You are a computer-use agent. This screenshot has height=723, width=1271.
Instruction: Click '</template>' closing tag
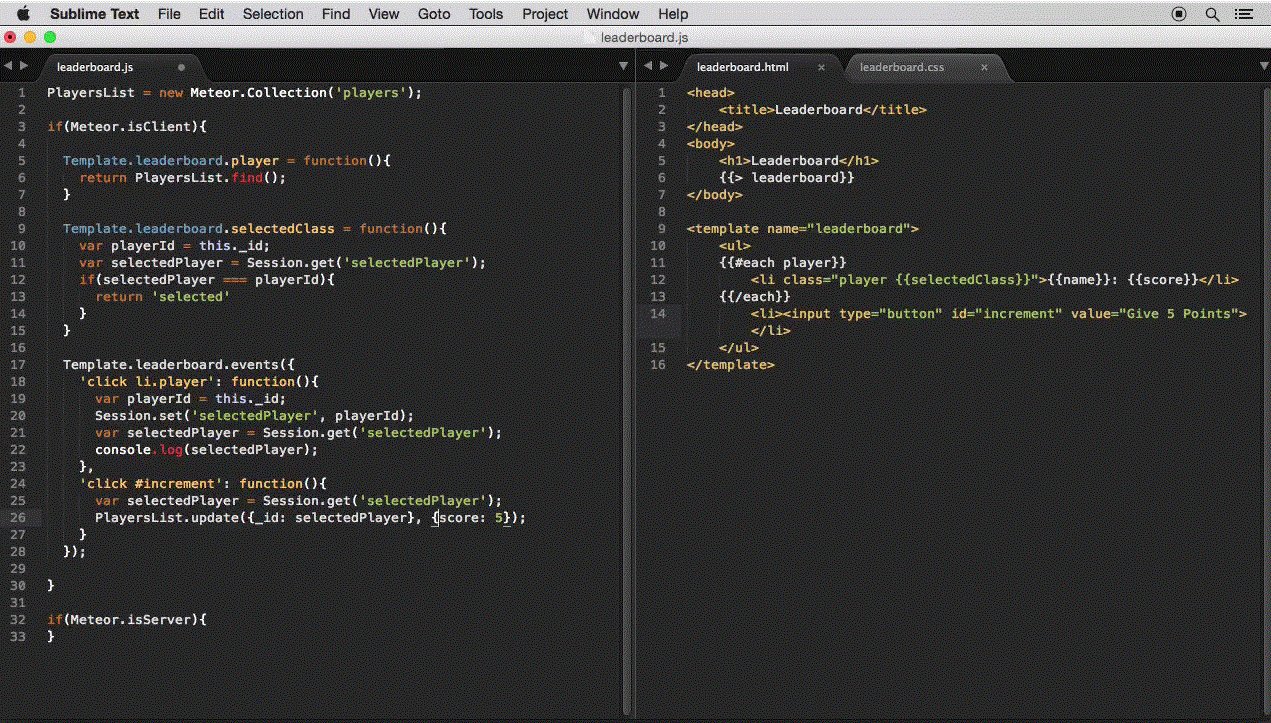[731, 364]
